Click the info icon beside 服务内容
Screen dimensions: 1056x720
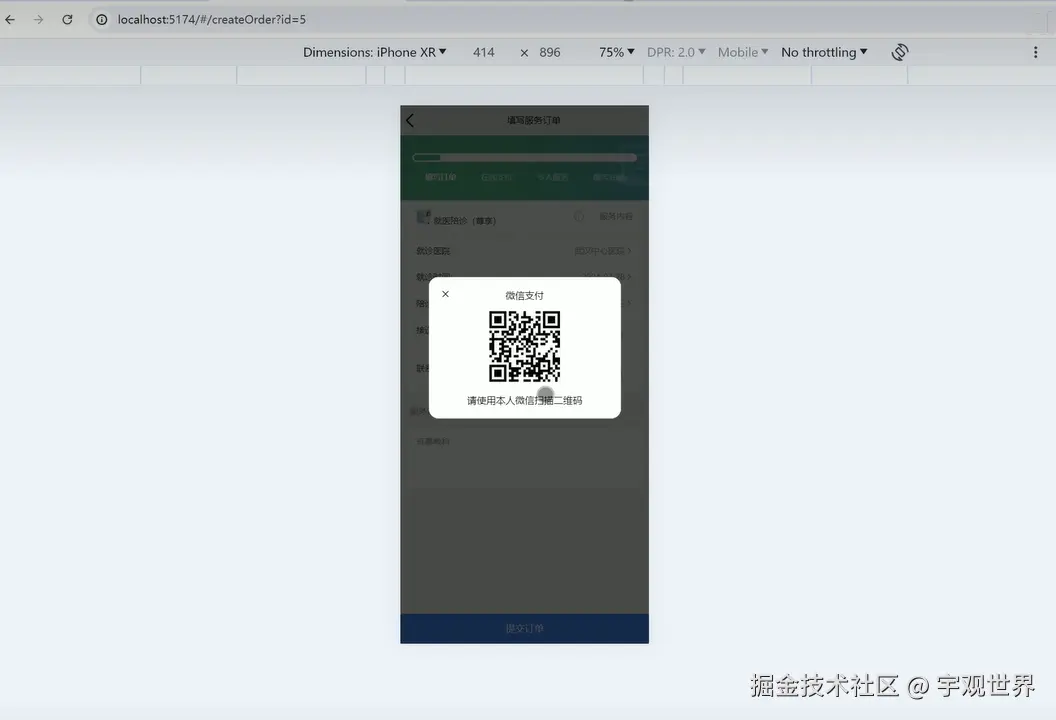pos(579,216)
